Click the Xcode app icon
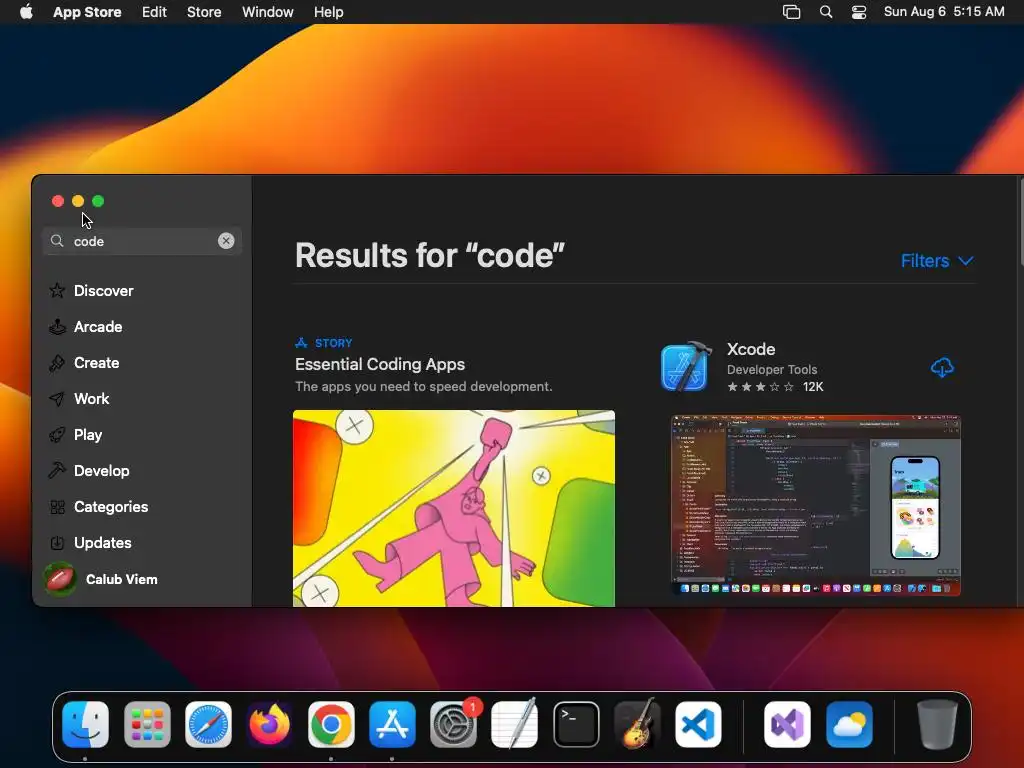This screenshot has width=1024, height=768. [x=685, y=368]
